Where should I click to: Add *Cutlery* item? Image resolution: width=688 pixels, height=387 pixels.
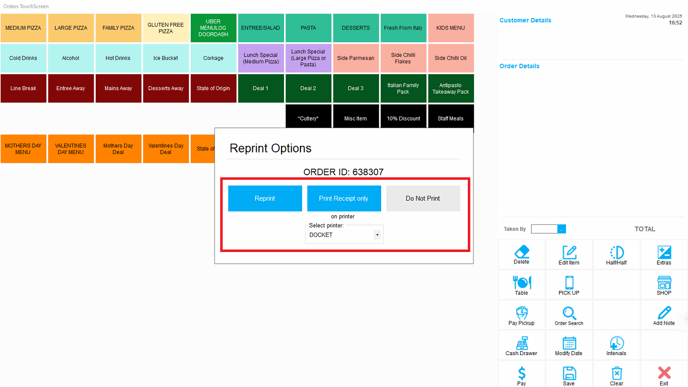pos(308,117)
